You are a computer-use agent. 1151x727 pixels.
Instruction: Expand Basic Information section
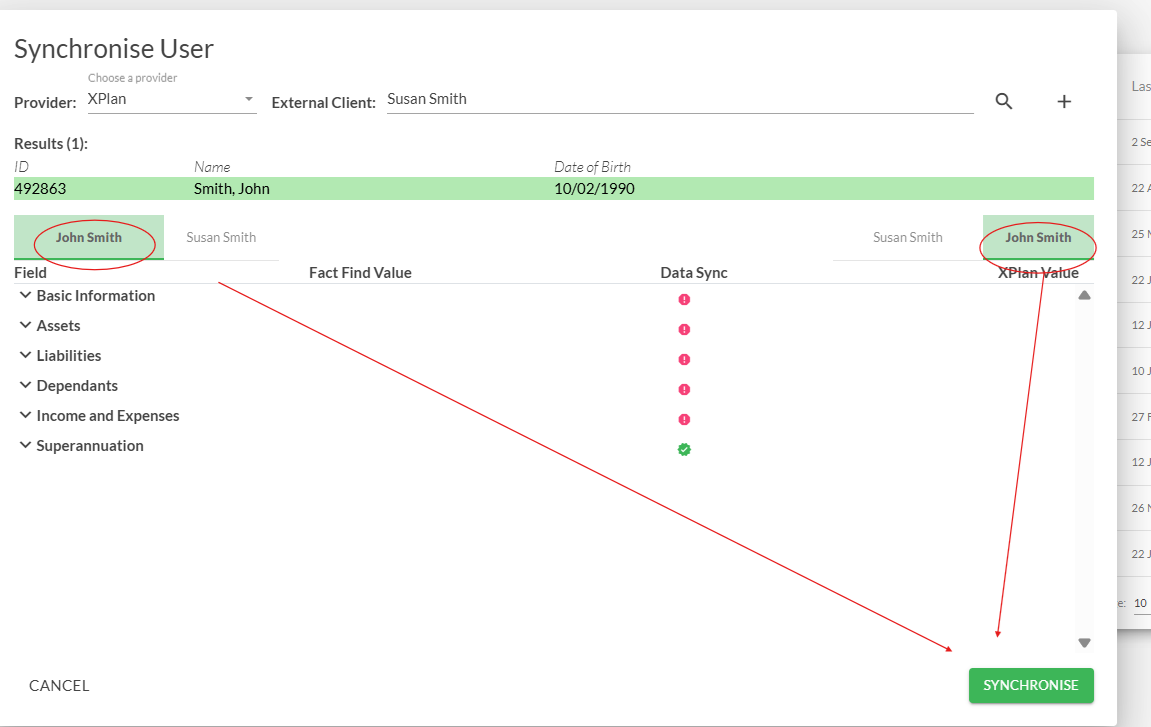click(x=25, y=295)
